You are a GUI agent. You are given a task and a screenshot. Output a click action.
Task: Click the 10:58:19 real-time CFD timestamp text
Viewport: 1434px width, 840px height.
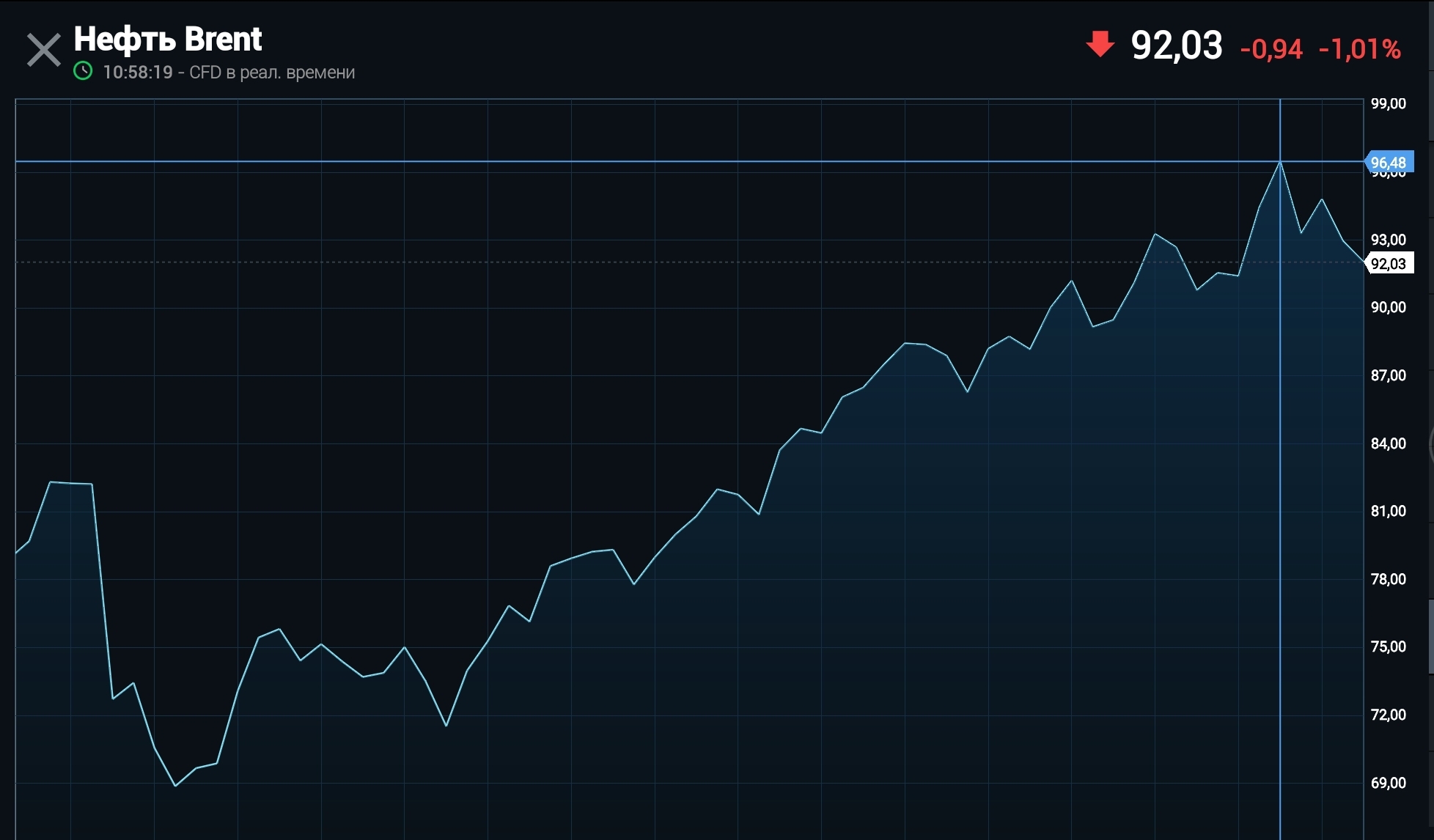pos(229,72)
